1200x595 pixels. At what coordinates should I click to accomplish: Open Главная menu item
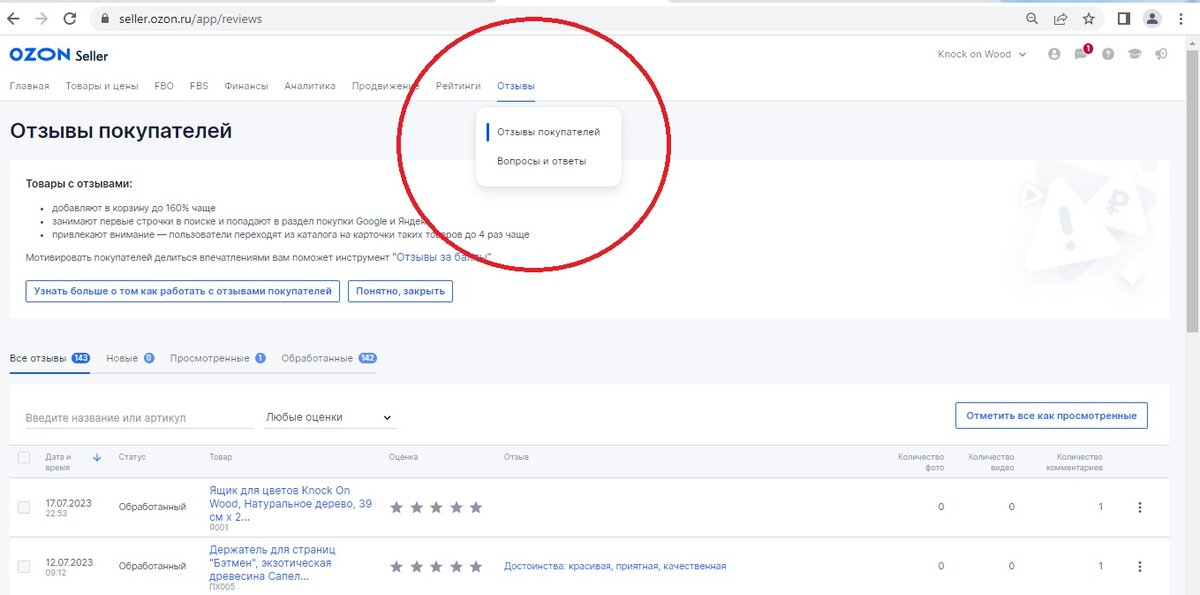(29, 86)
